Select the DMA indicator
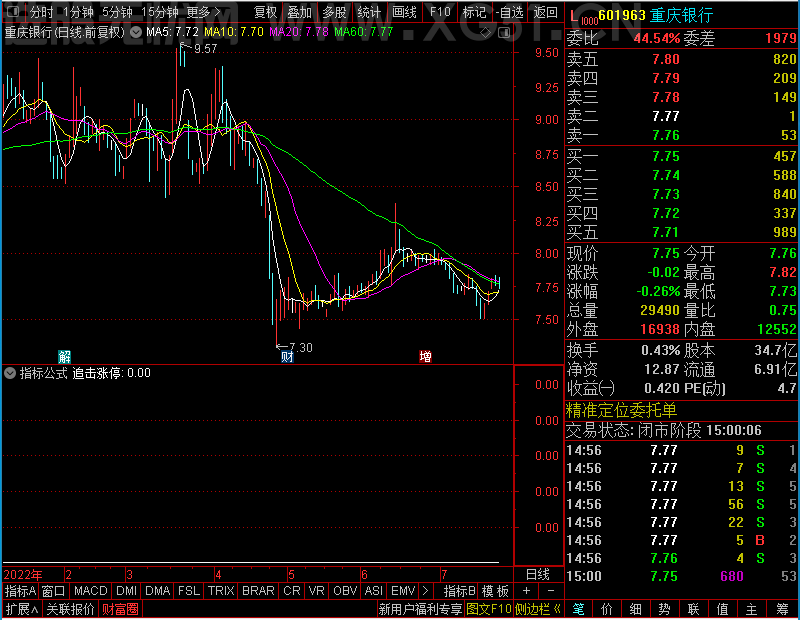Image resolution: width=800 pixels, height=620 pixels. (157, 591)
